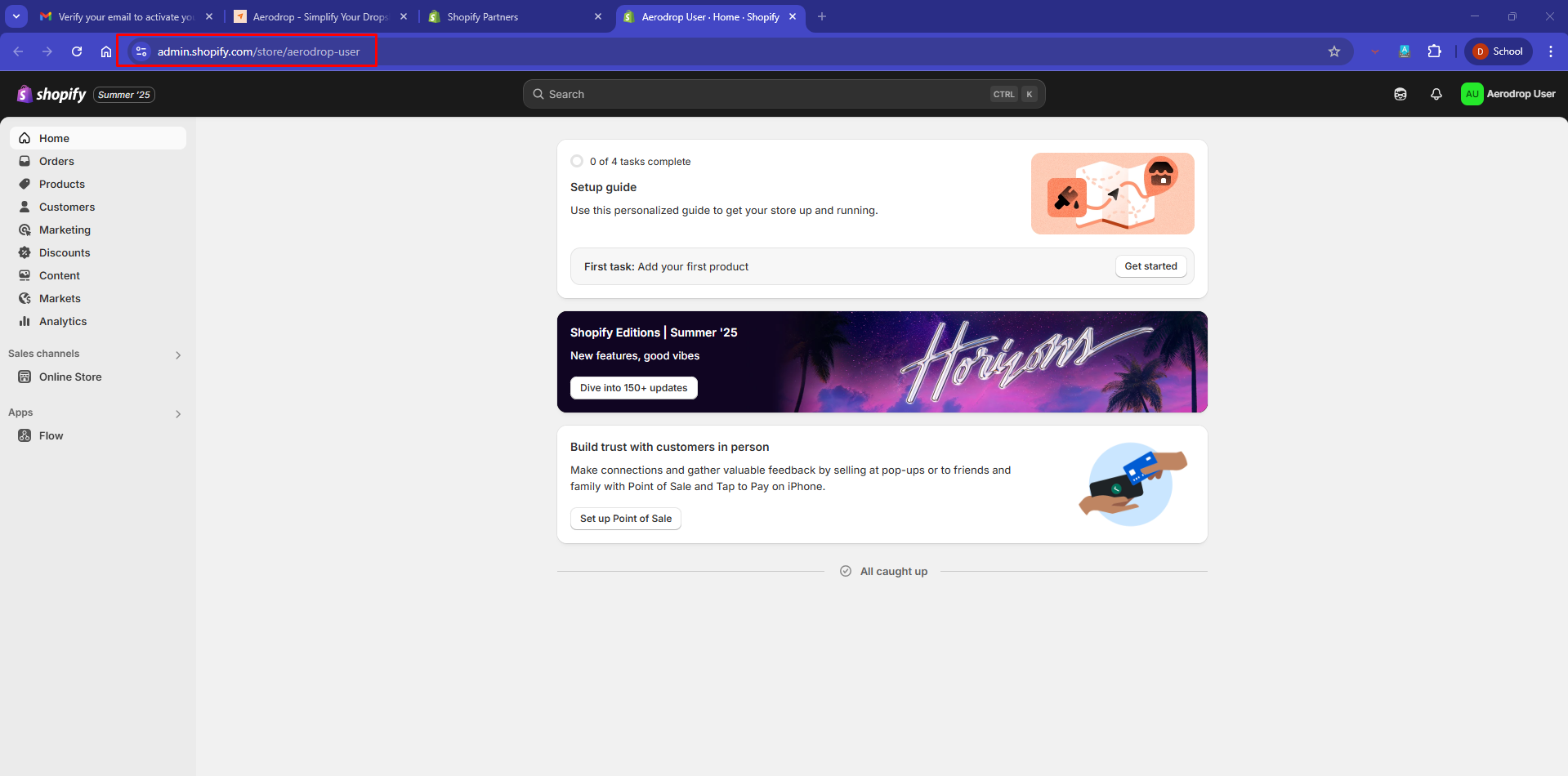Click the site information icon
Screen dimensions: 1568x776
click(x=141, y=51)
